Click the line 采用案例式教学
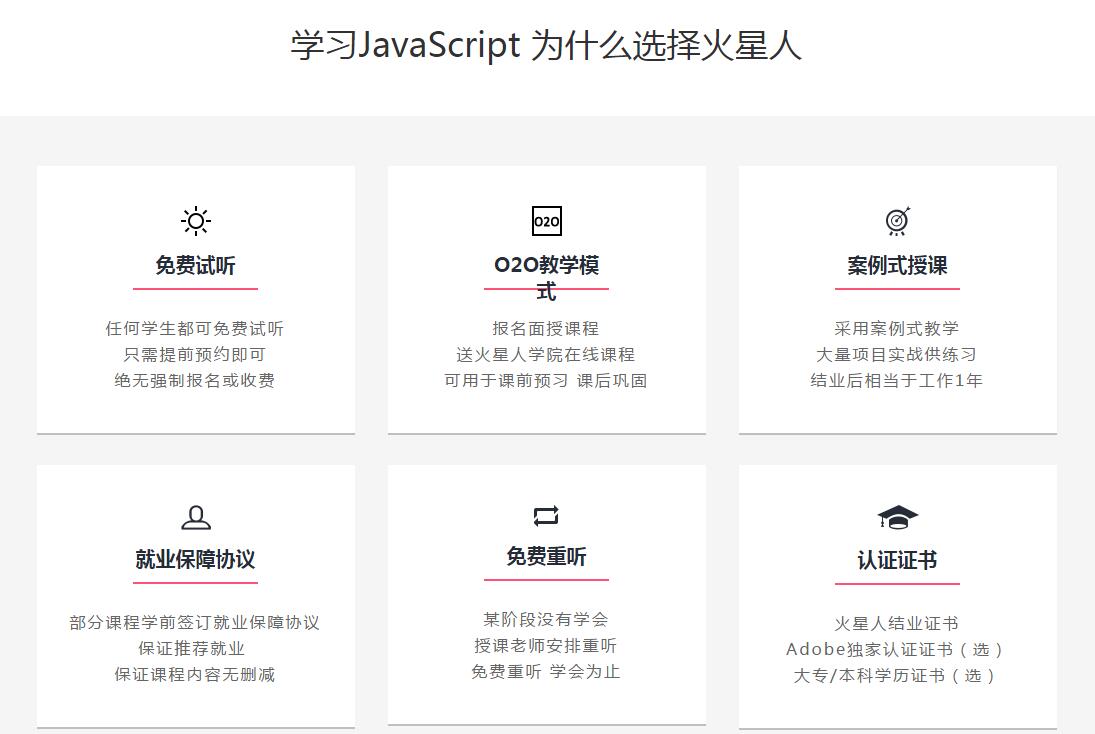 click(x=897, y=328)
